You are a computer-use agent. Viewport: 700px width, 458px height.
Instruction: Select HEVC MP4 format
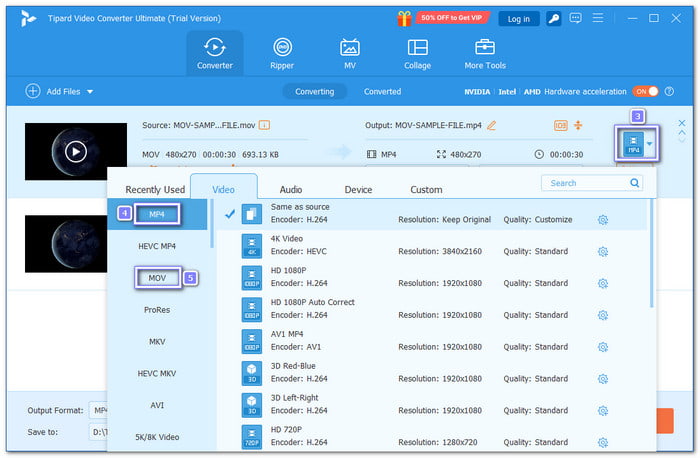coord(157,246)
